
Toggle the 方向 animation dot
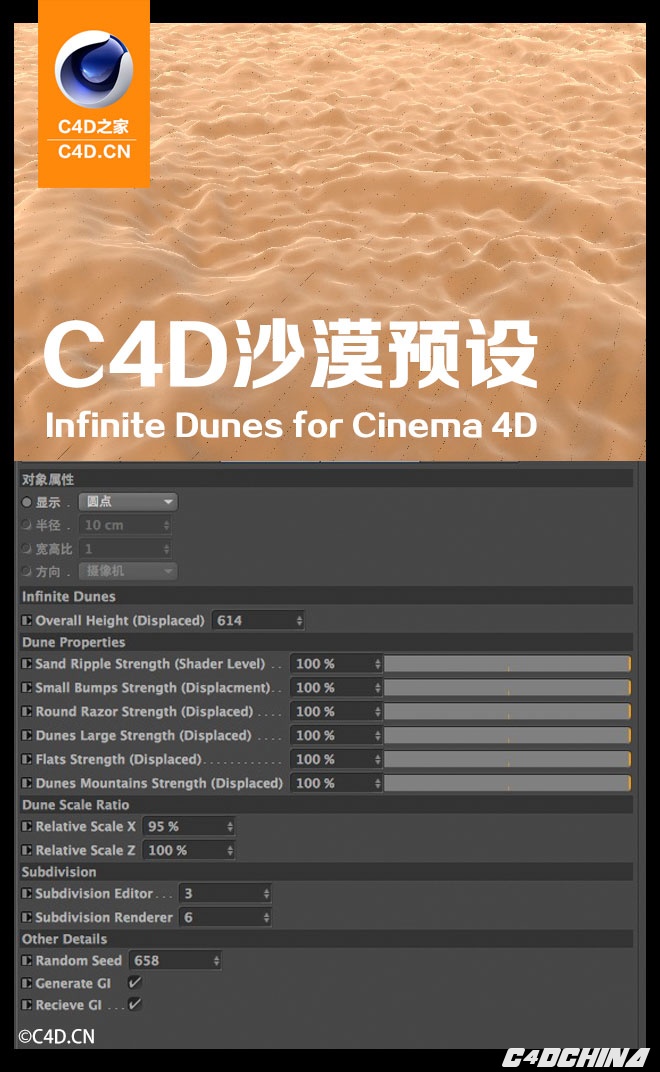[27, 571]
